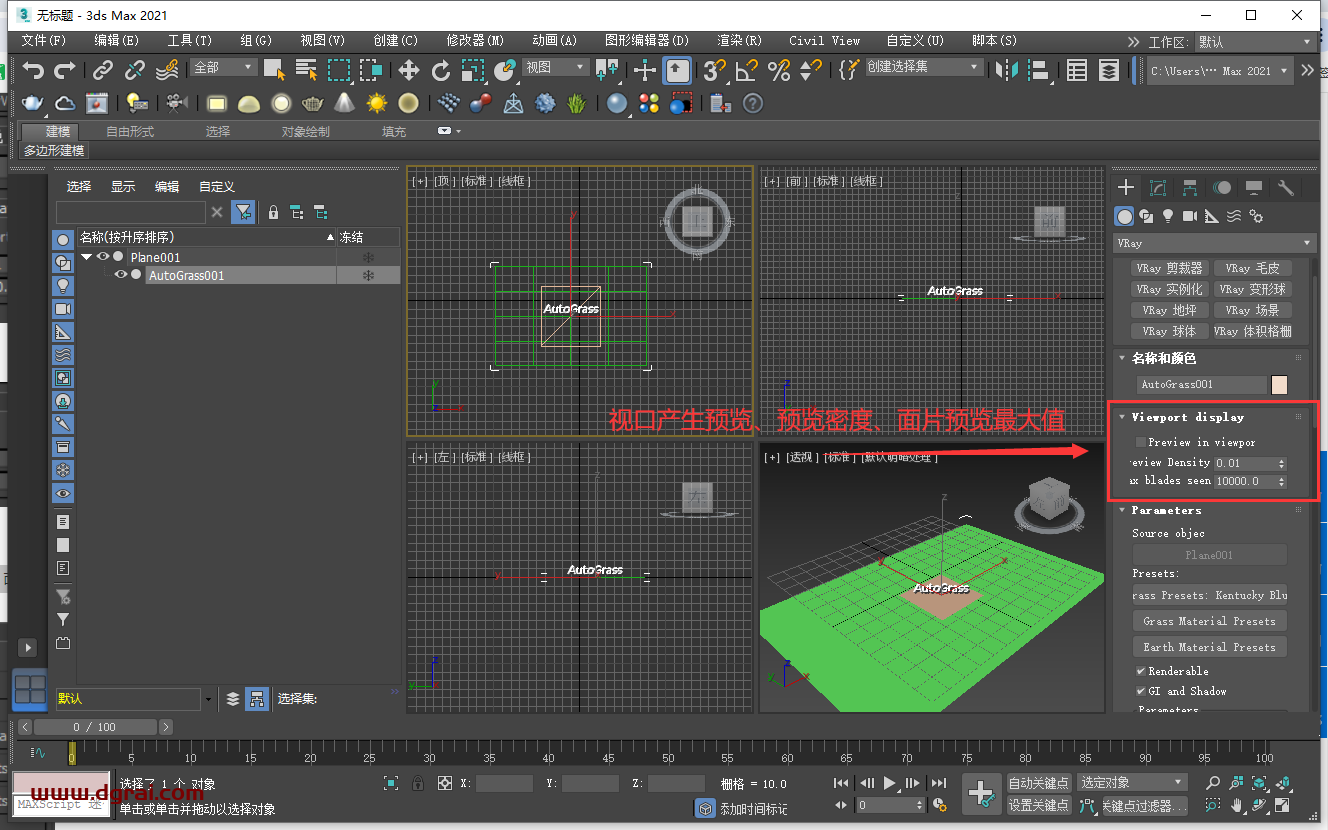1328x830 pixels.
Task: Select the Lights creation category bulb icon
Action: [1167, 216]
